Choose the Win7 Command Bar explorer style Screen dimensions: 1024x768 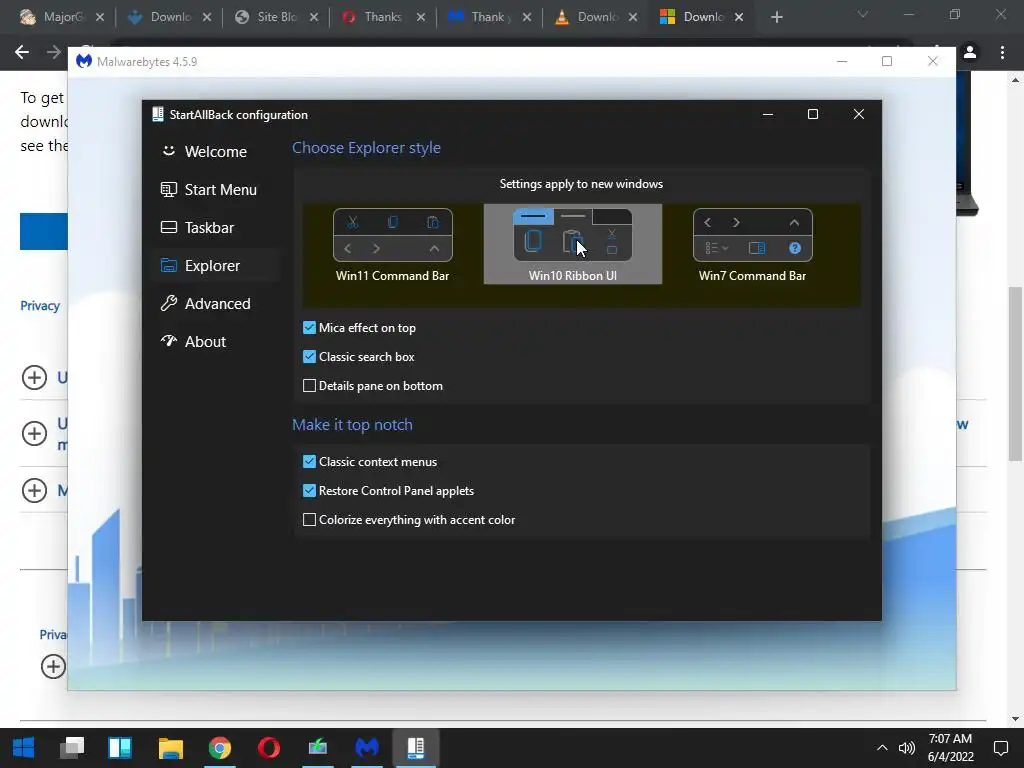coord(752,245)
